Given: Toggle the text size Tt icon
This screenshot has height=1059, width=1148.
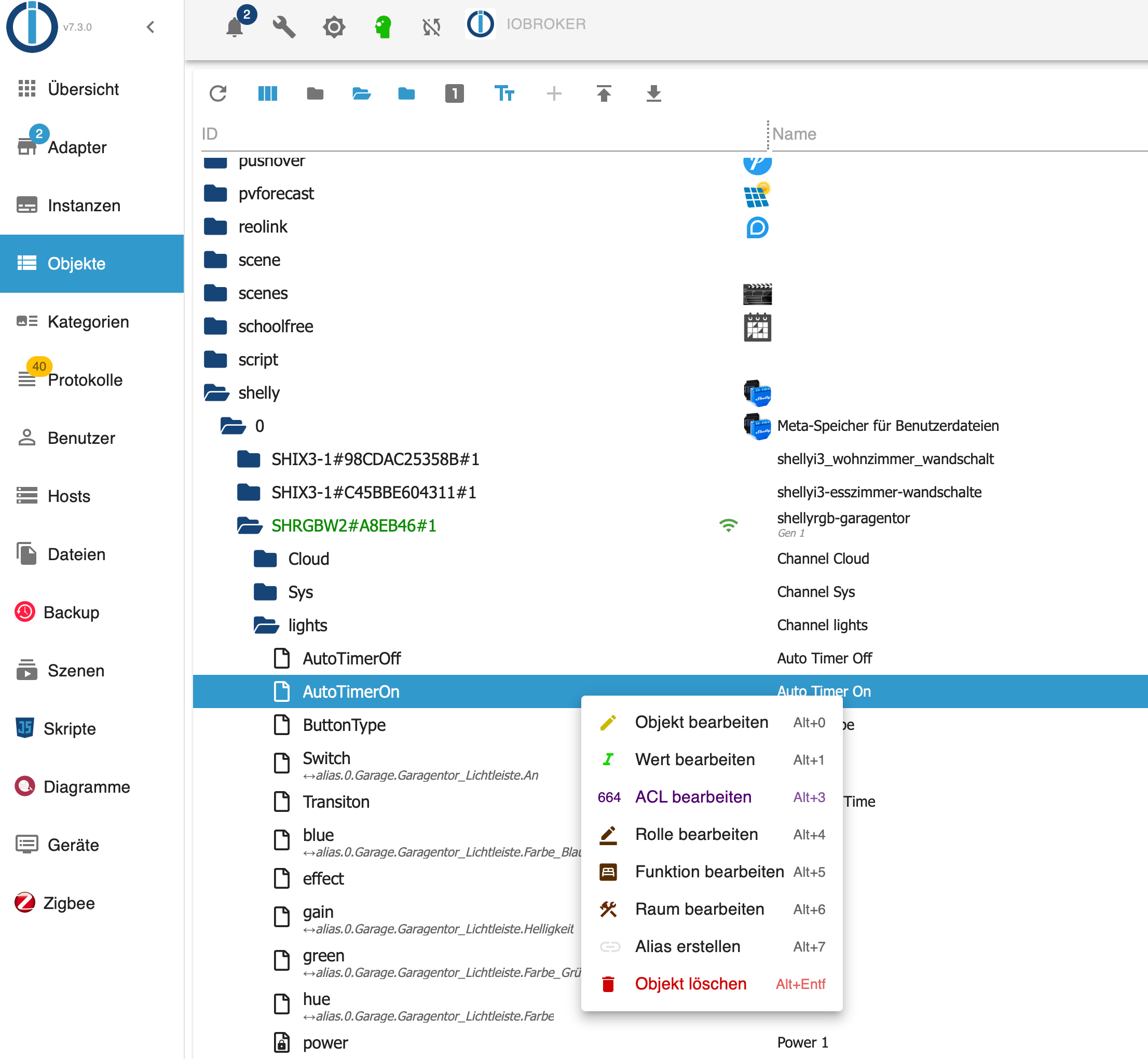Looking at the screenshot, I should [504, 93].
